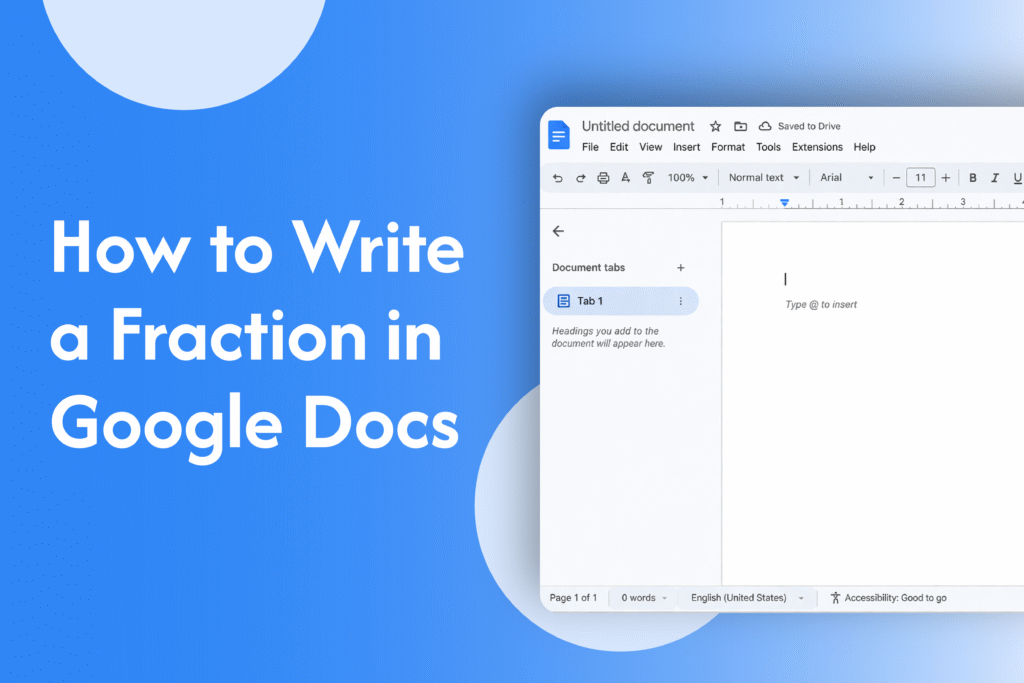Select the Paint format tool
This screenshot has width=1024, height=683.
[x=648, y=177]
